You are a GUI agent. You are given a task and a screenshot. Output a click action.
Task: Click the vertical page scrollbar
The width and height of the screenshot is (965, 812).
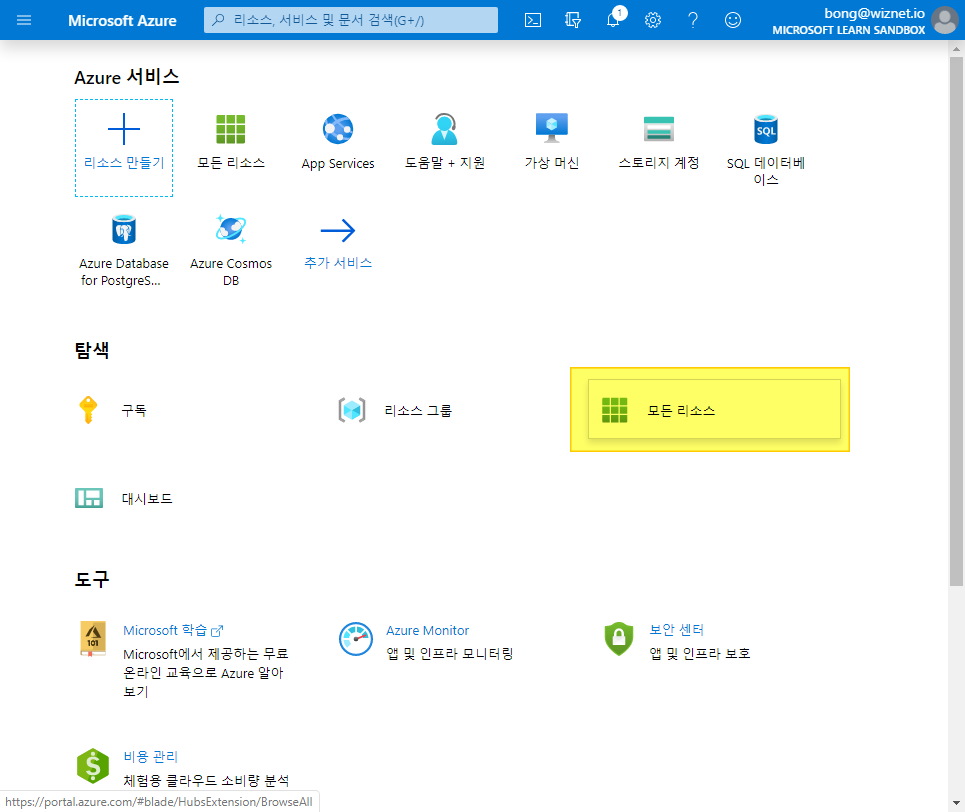pos(956,321)
